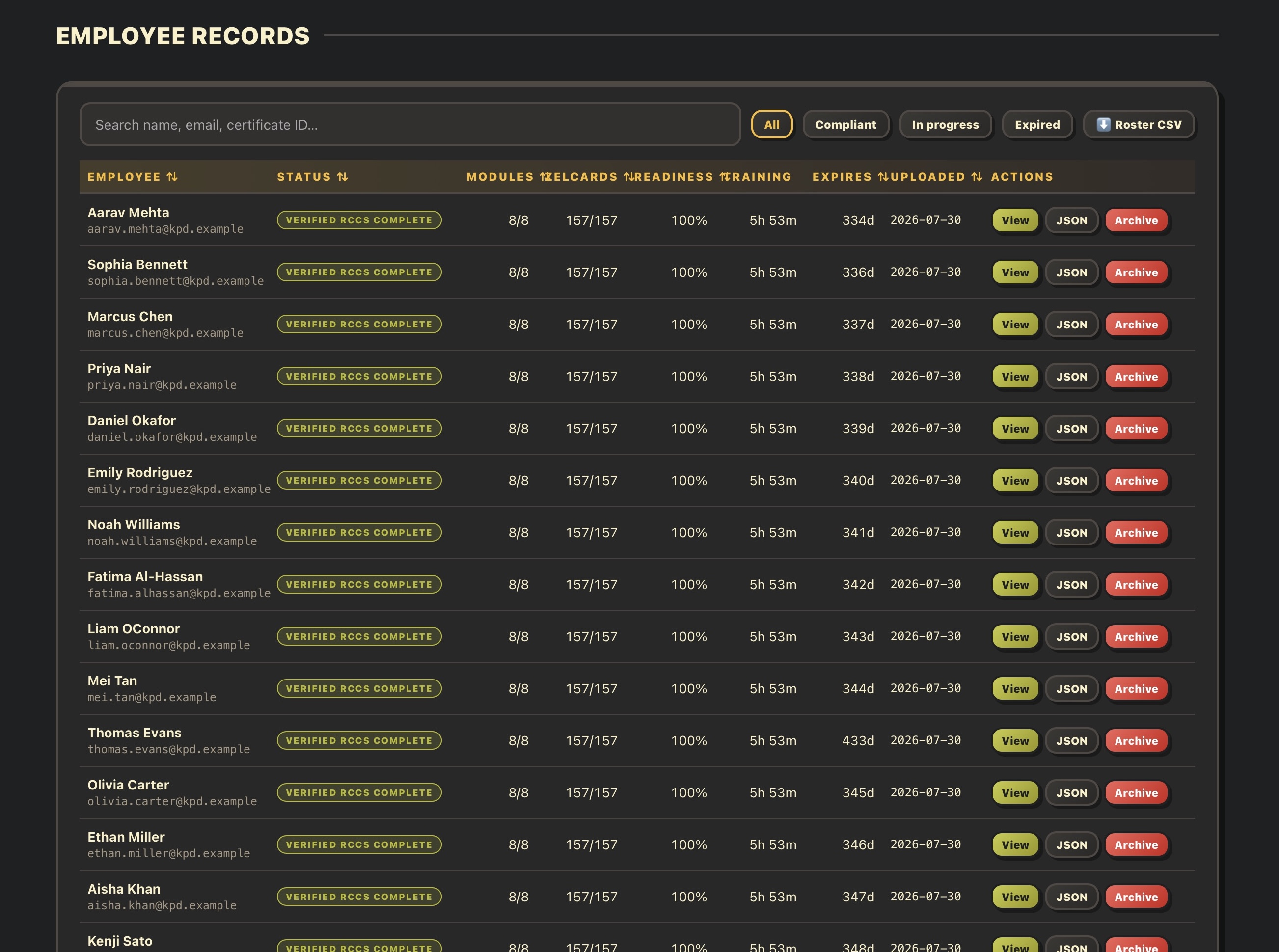Sort by Readiness column
1279x952 pixels.
[681, 177]
